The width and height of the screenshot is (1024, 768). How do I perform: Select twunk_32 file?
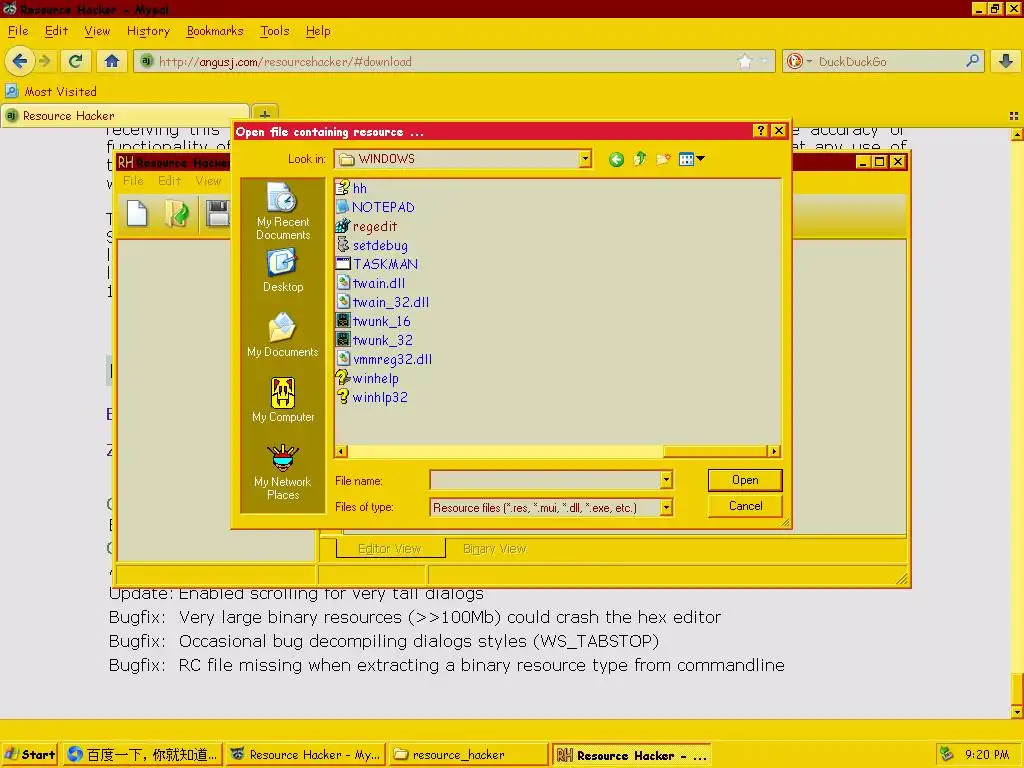374,340
